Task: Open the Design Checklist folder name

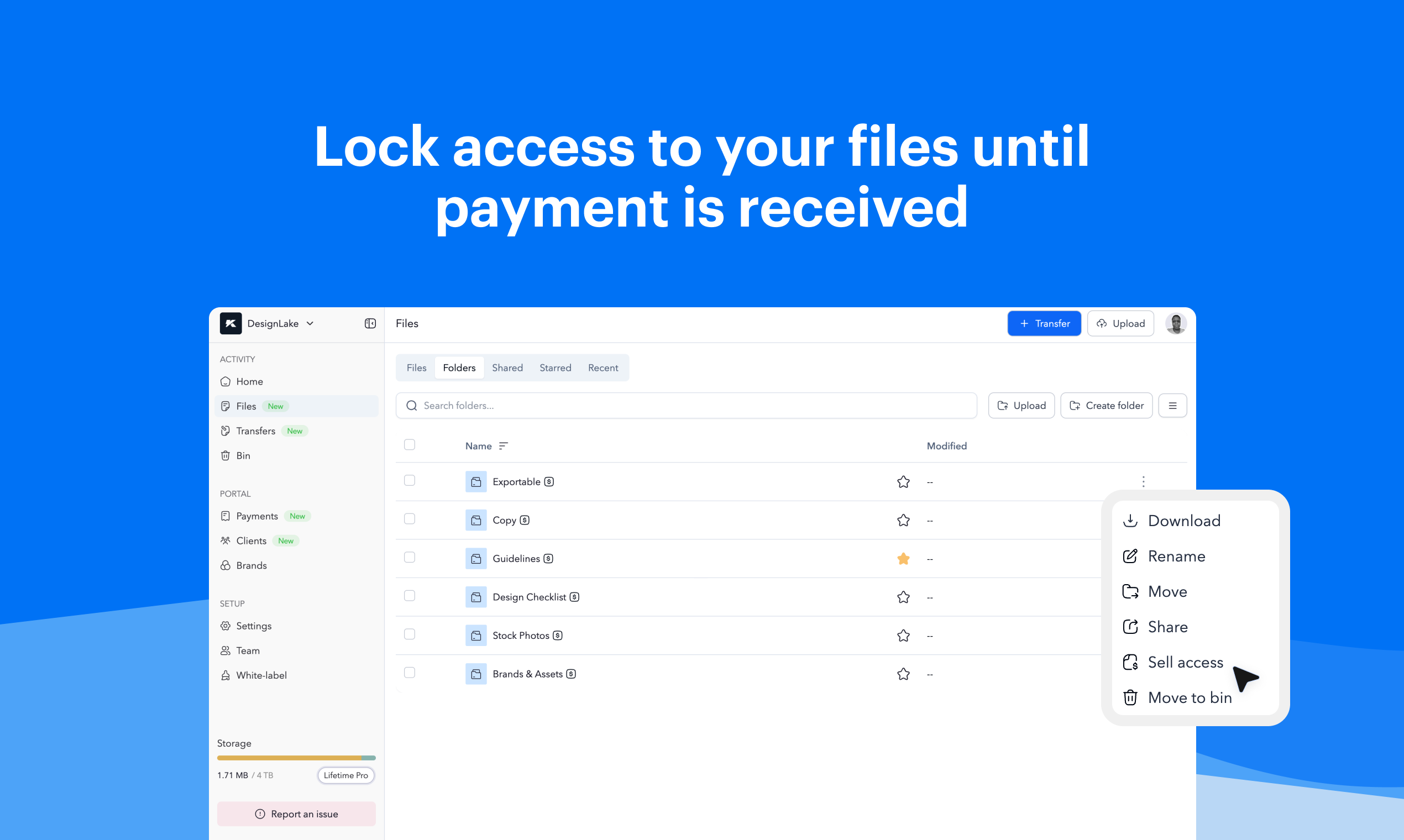Action: point(530,597)
